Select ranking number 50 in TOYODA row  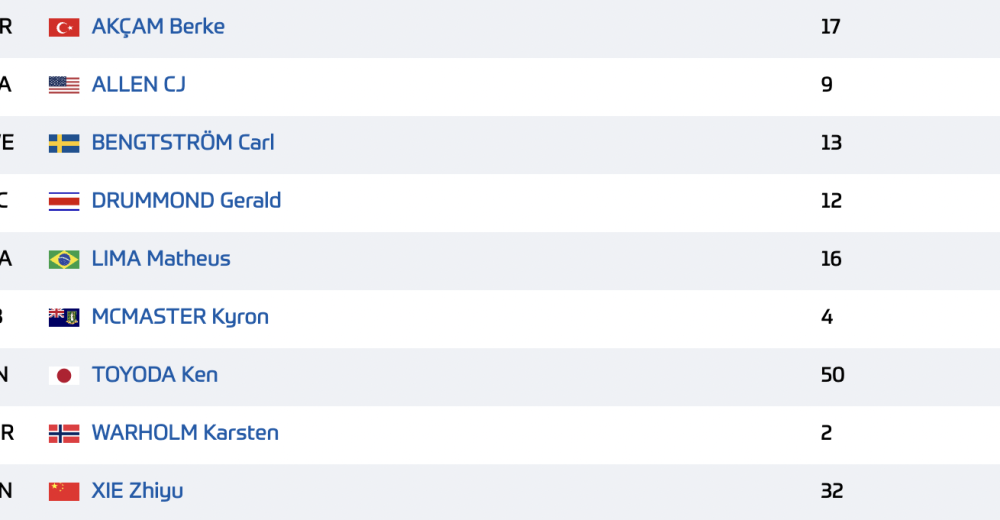click(832, 375)
